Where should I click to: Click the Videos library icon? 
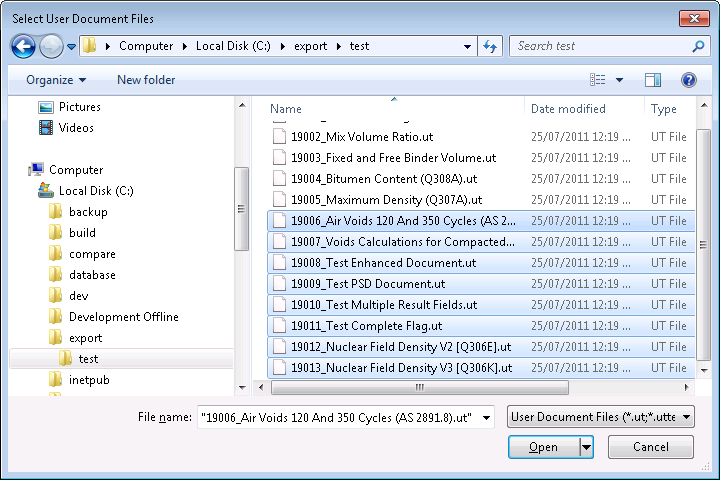[46, 128]
